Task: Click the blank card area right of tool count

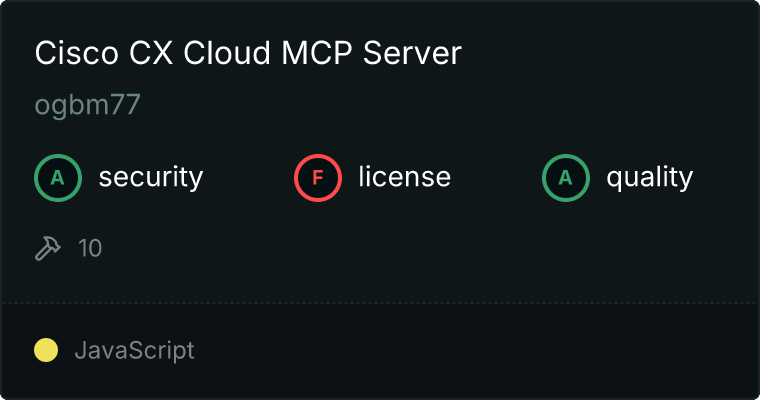Action: click(420, 248)
